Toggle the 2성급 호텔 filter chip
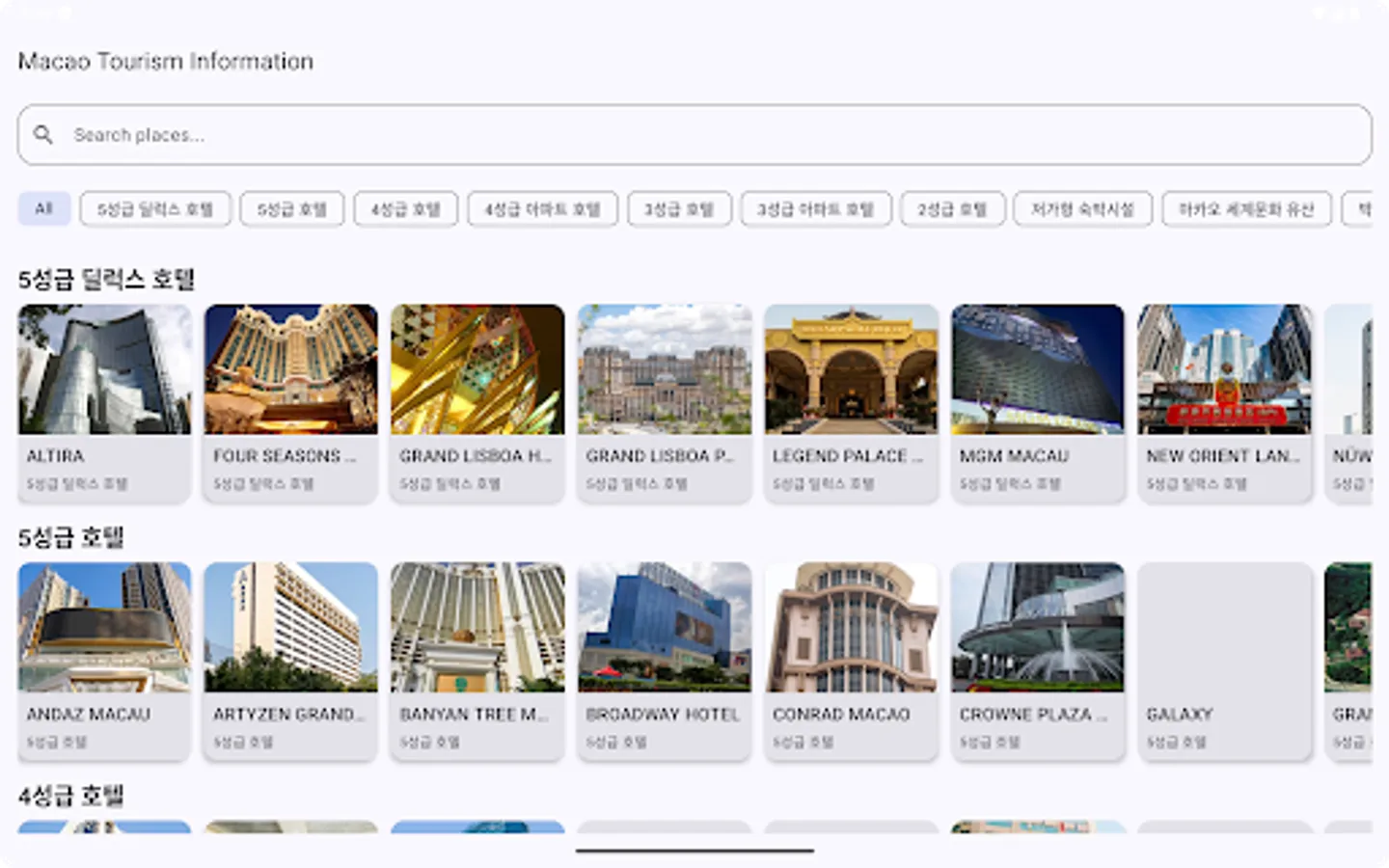 point(952,209)
